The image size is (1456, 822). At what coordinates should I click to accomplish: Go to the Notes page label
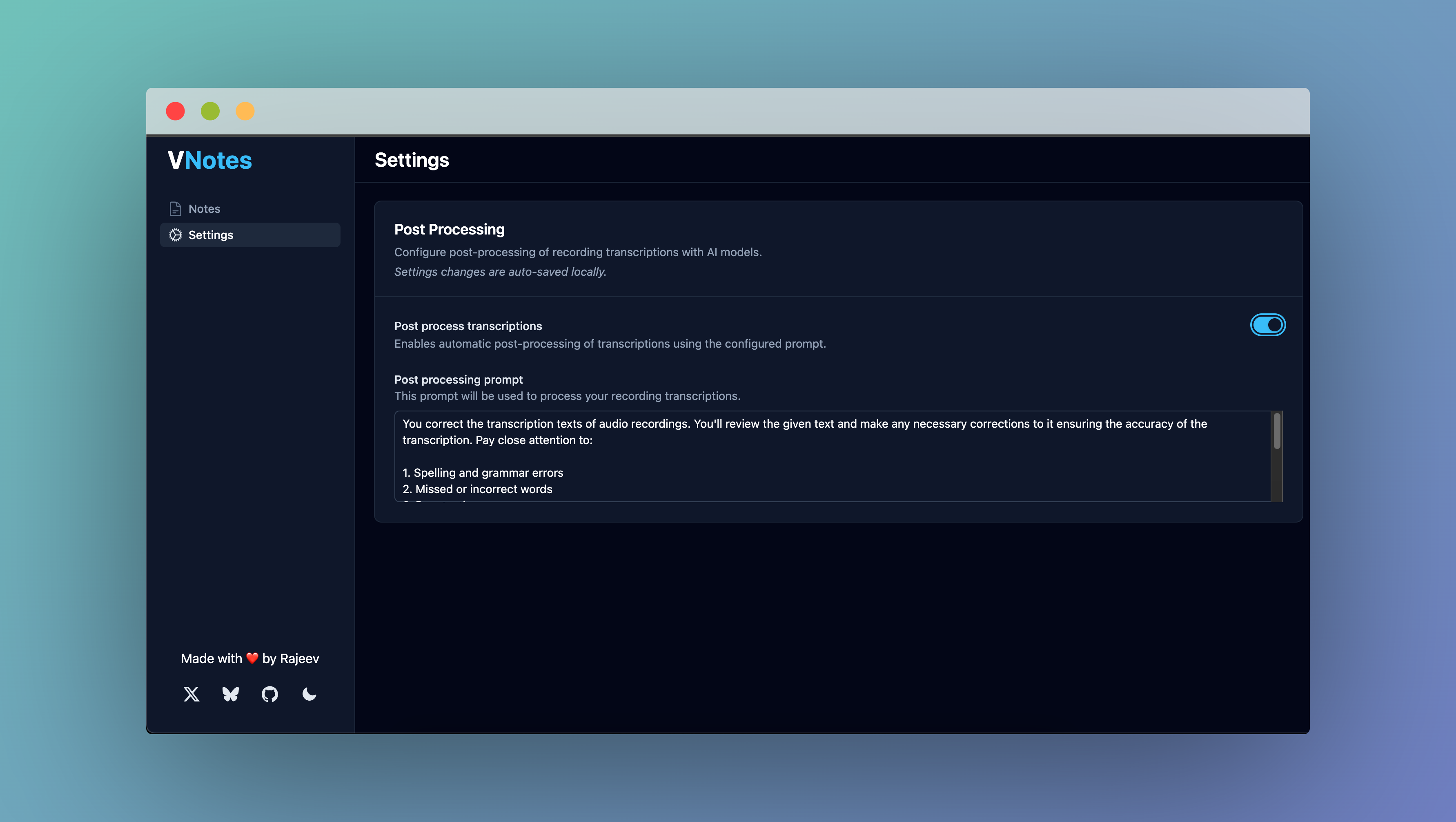[204, 209]
